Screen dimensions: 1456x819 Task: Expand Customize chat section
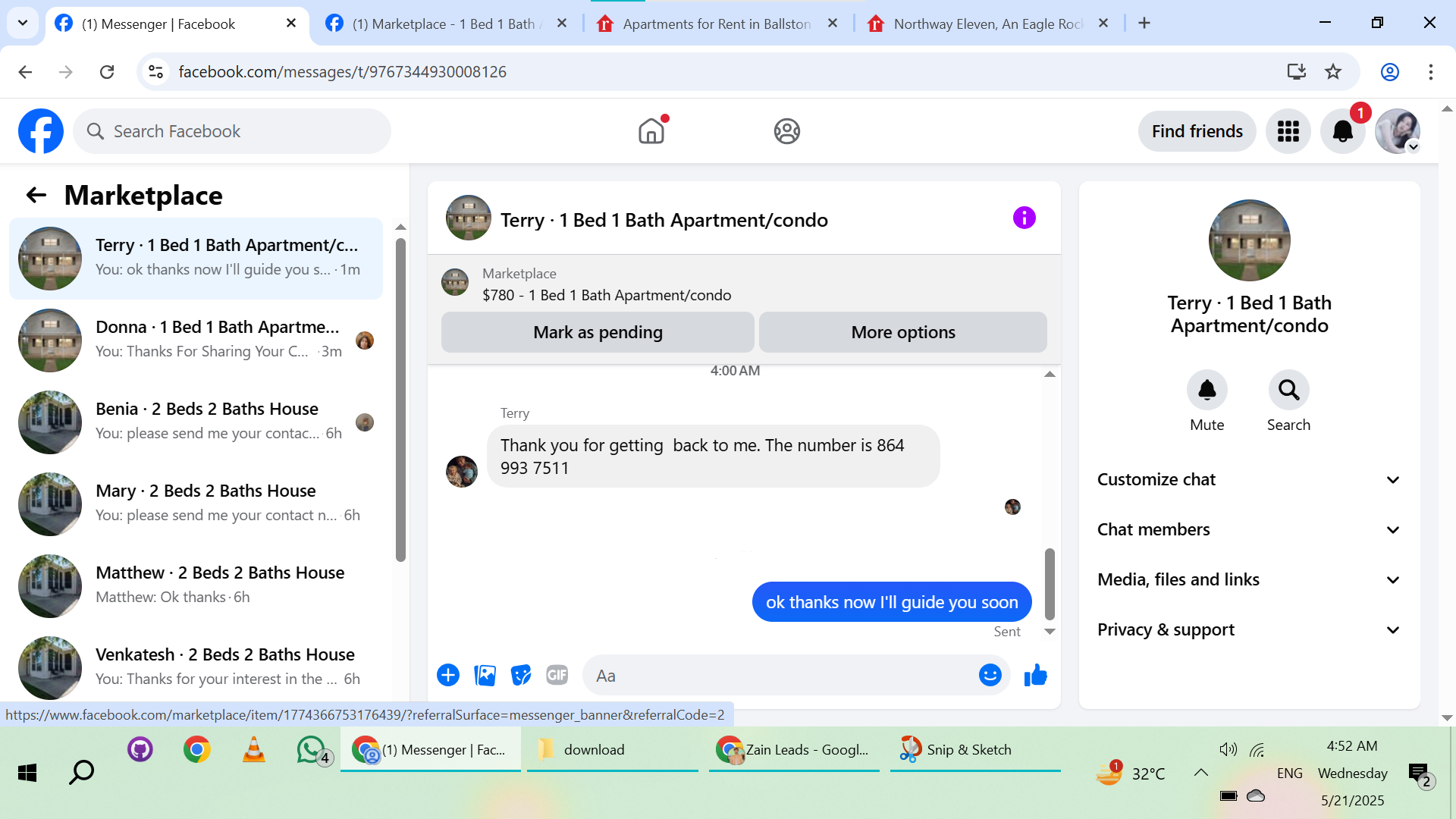tap(1249, 480)
